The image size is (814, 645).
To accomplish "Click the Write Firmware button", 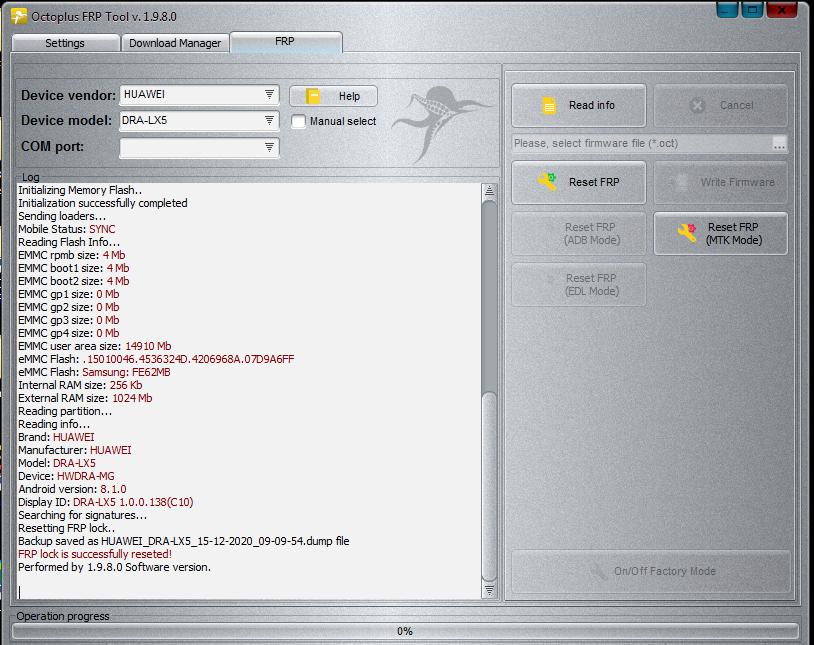I will coord(721,182).
